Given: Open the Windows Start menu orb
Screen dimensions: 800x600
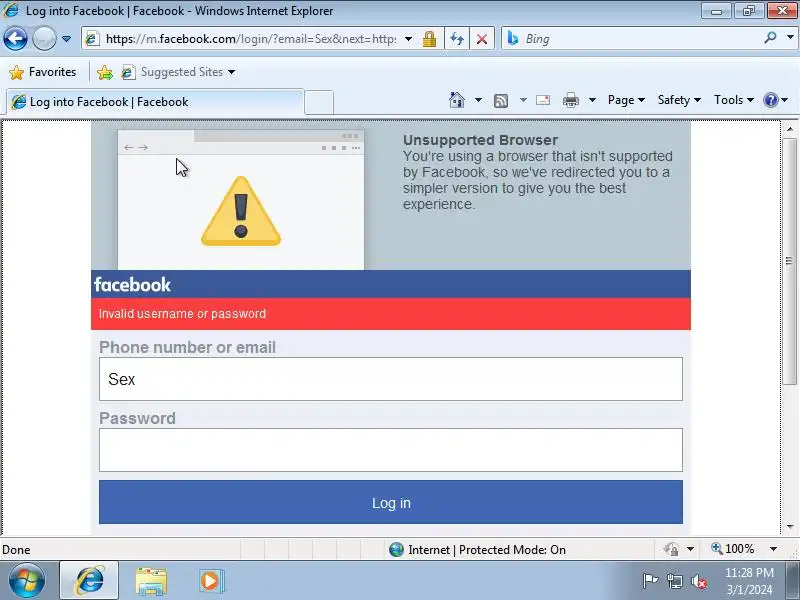Looking at the screenshot, I should tap(27, 581).
